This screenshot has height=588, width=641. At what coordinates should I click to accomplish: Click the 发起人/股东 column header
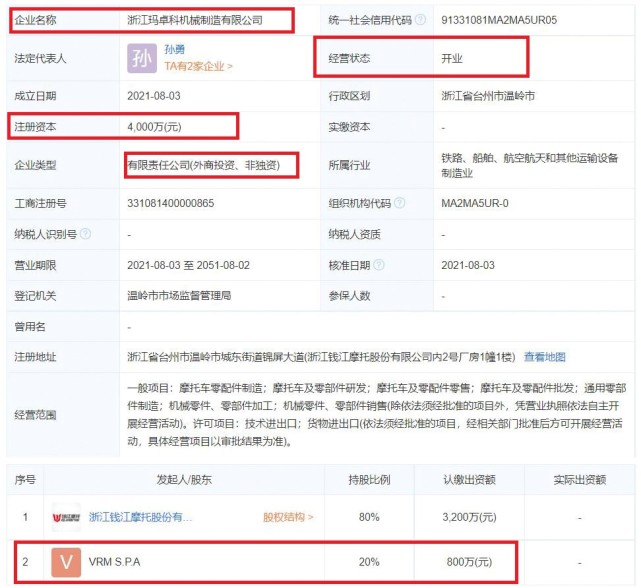coord(184,480)
